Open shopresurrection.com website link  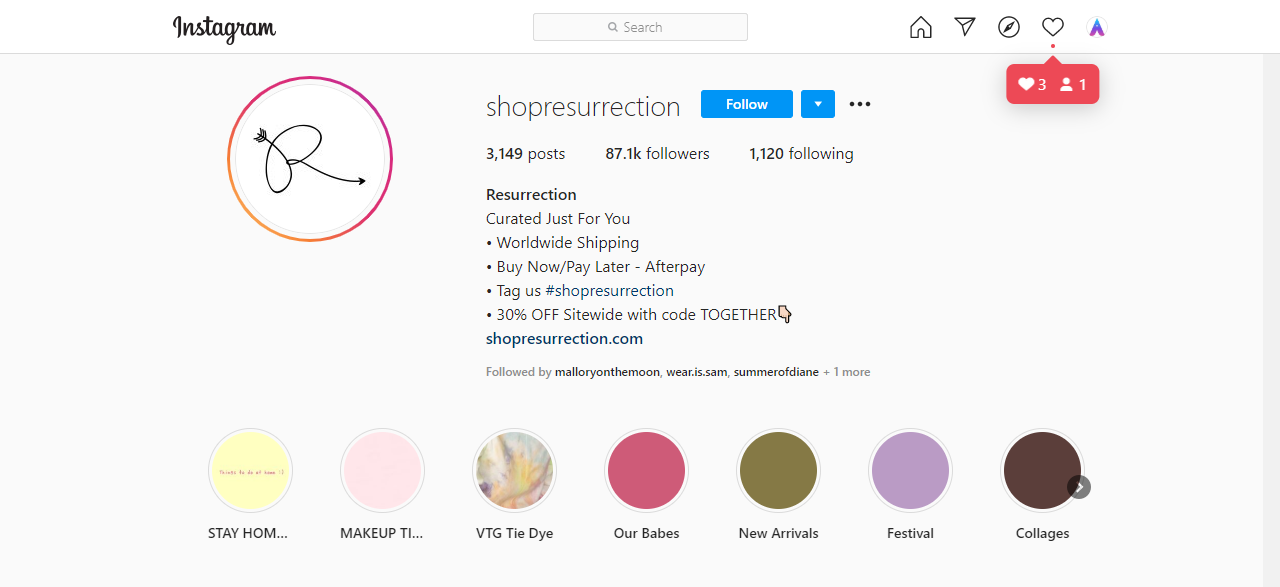point(564,338)
